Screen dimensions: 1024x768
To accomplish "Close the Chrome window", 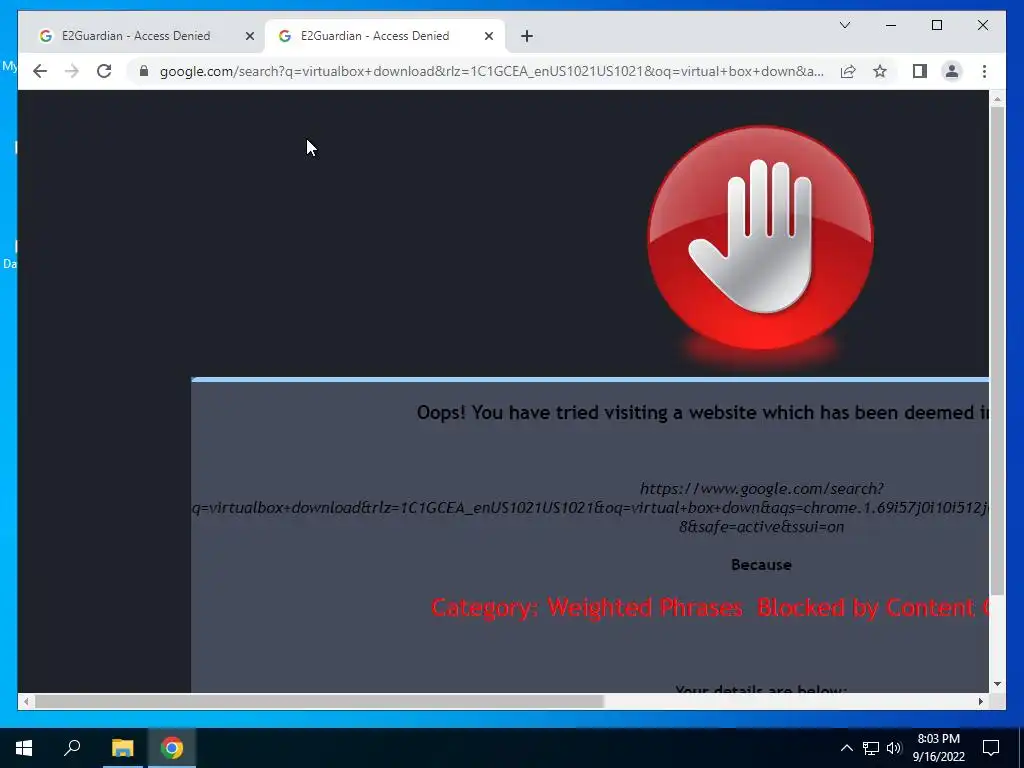I will pos(982,25).
